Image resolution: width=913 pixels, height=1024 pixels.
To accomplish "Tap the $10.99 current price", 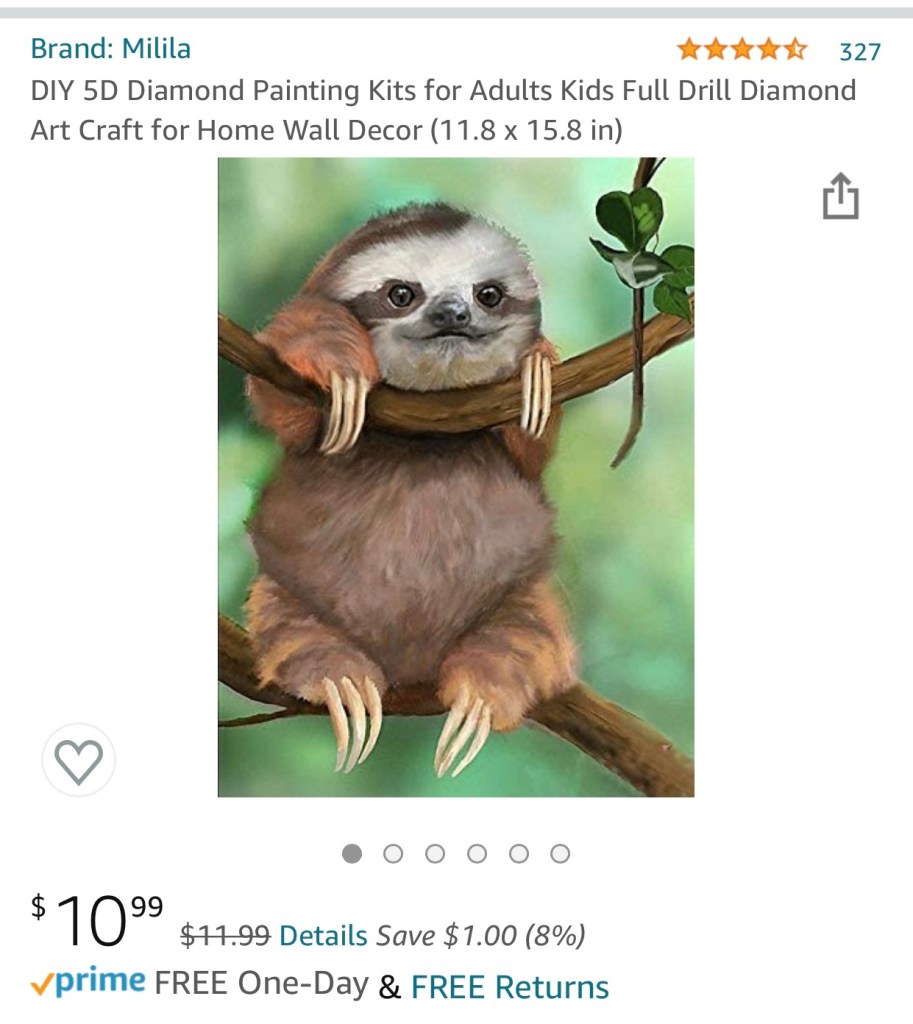I will (96, 921).
